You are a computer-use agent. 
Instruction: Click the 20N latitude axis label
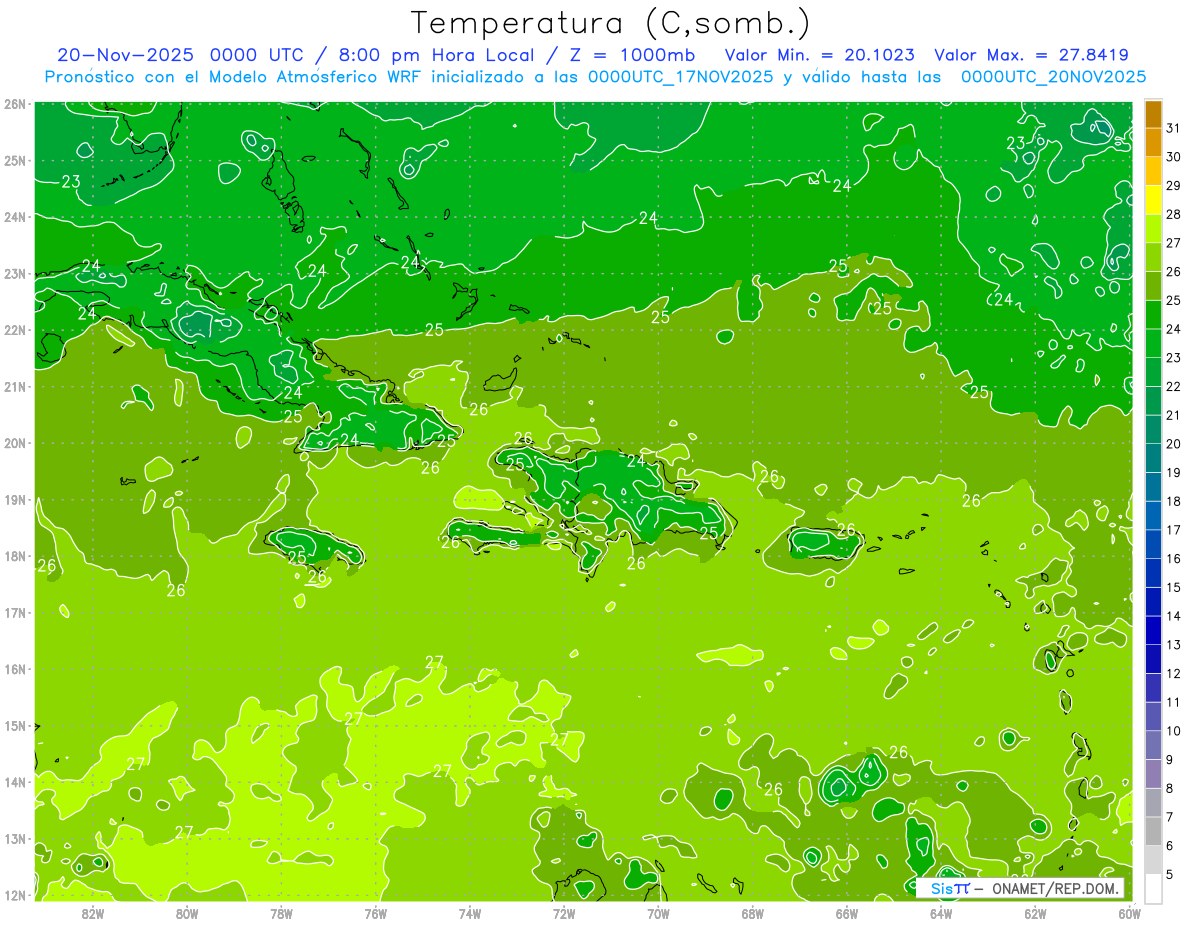point(15,443)
